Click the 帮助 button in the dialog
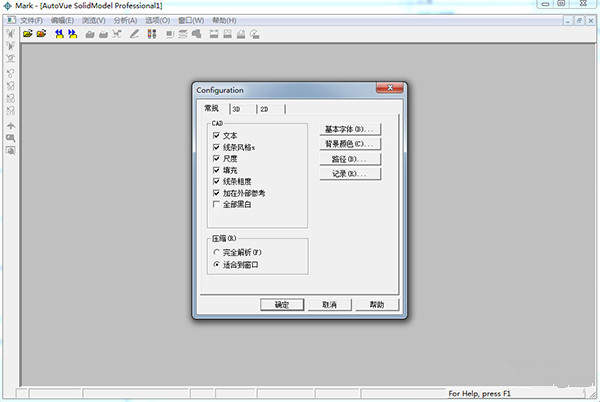 (377, 305)
